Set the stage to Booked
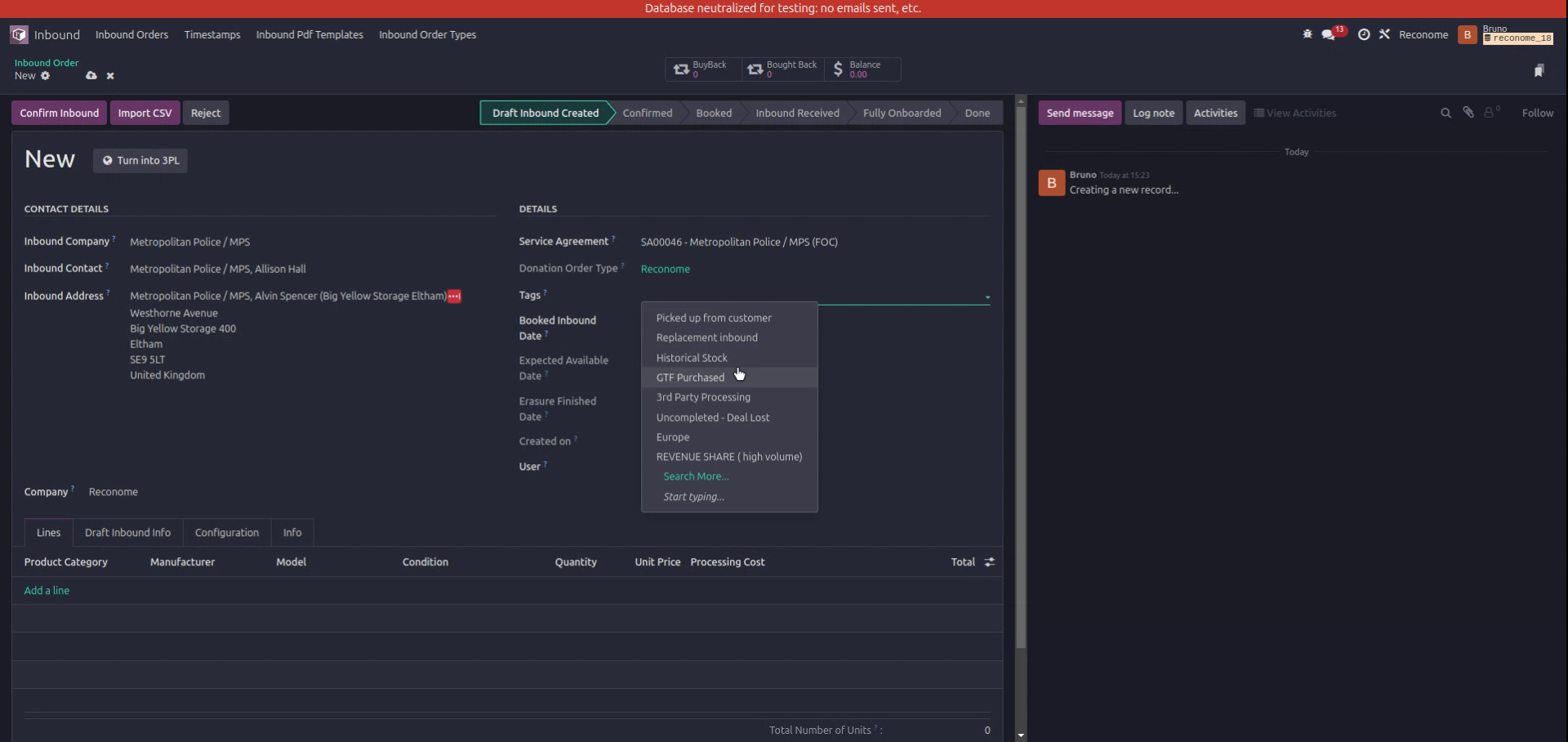This screenshot has width=1568, height=742. (x=713, y=113)
